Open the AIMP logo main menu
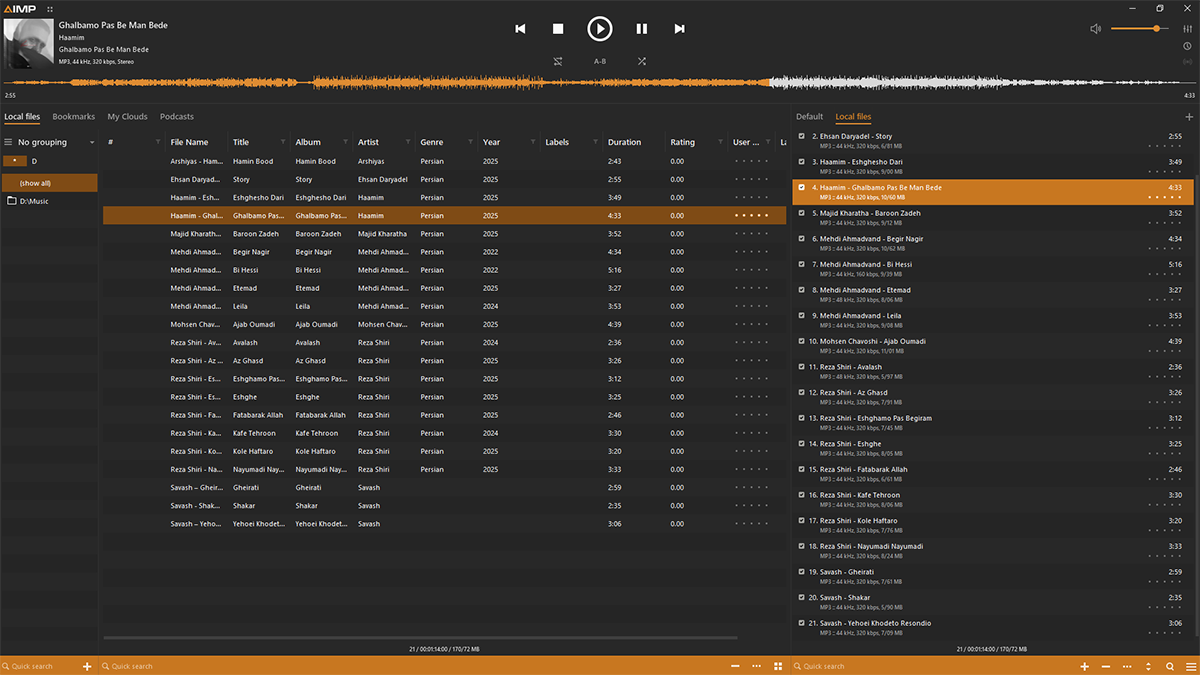 [20, 8]
